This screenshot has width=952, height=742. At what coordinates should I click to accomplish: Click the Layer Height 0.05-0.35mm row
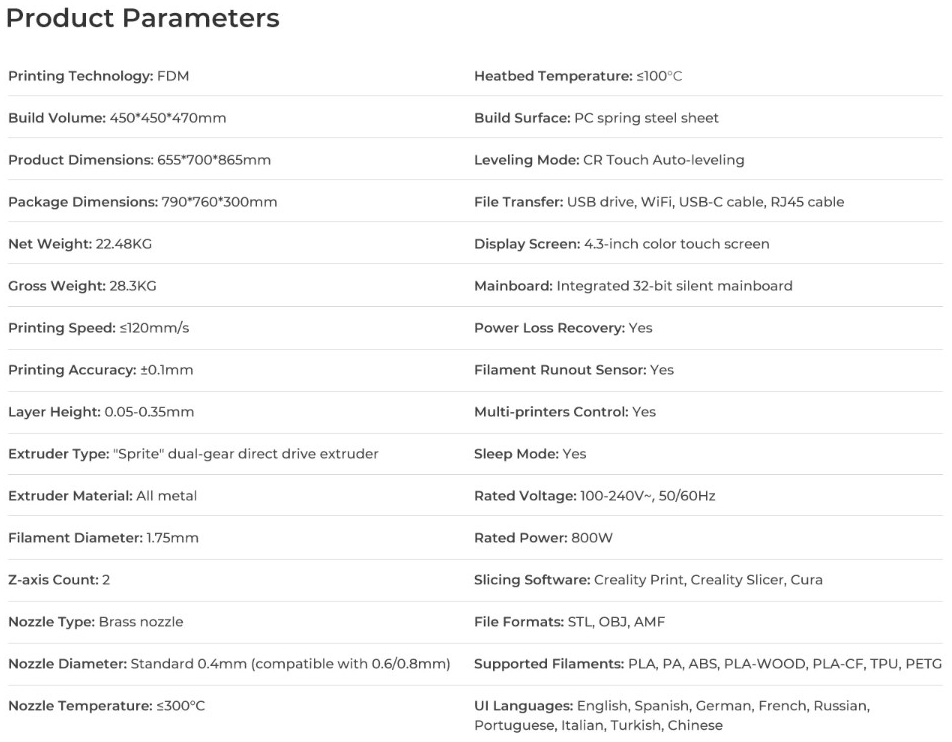pyautogui.click(x=101, y=412)
